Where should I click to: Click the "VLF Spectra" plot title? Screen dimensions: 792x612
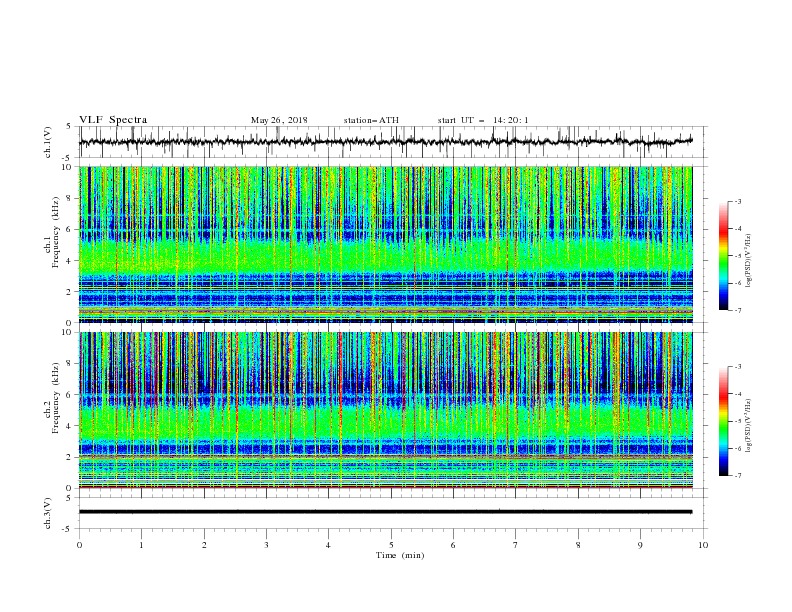pyautogui.click(x=113, y=120)
